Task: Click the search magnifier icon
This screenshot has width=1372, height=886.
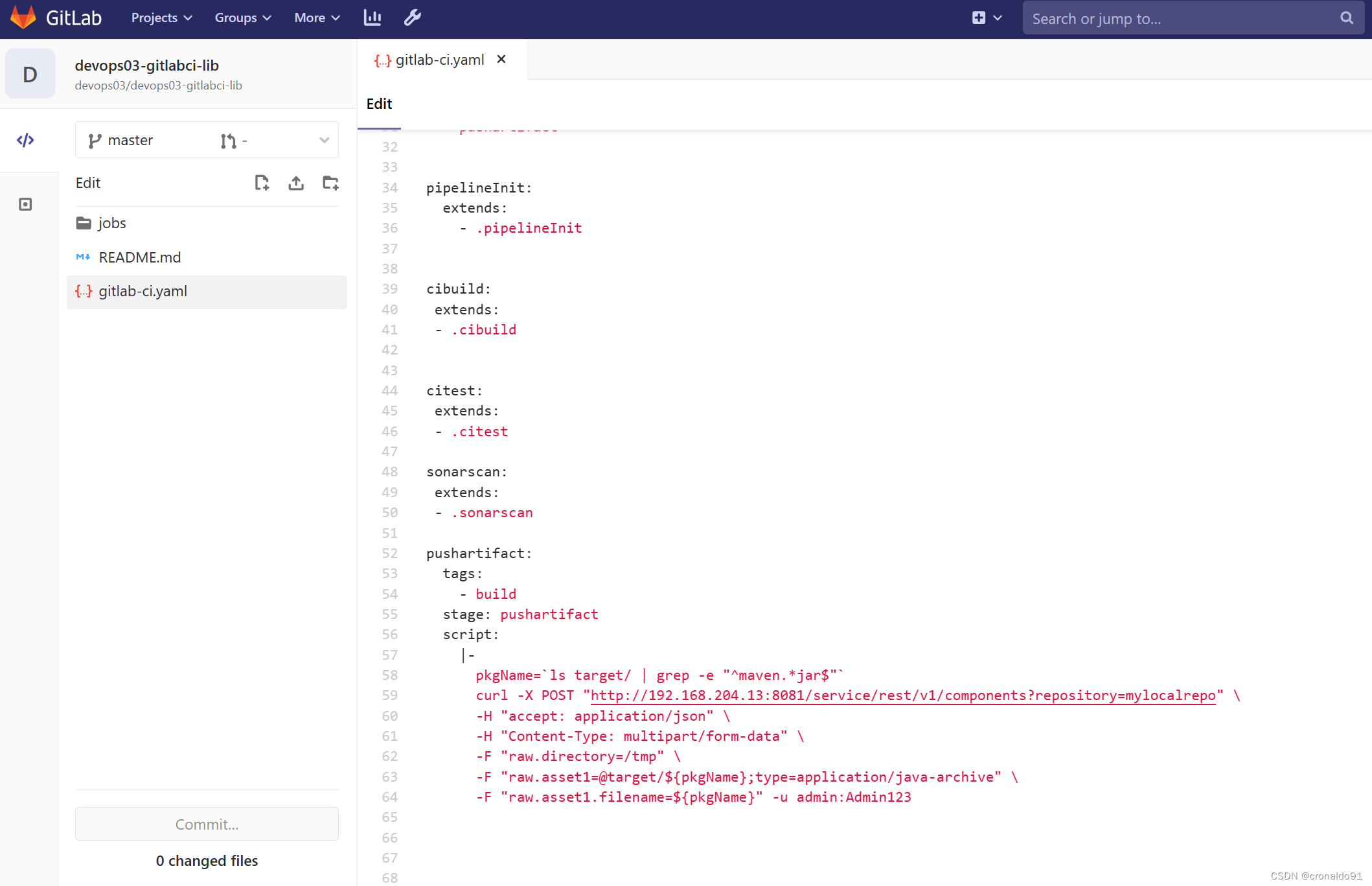Action: [x=1346, y=17]
